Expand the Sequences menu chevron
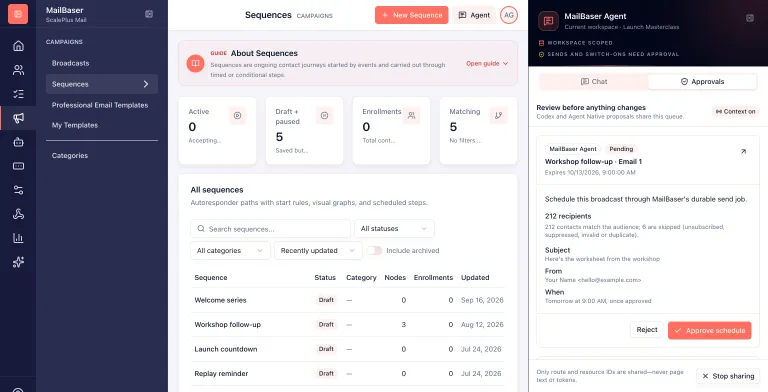The width and height of the screenshot is (768, 392). [146, 84]
